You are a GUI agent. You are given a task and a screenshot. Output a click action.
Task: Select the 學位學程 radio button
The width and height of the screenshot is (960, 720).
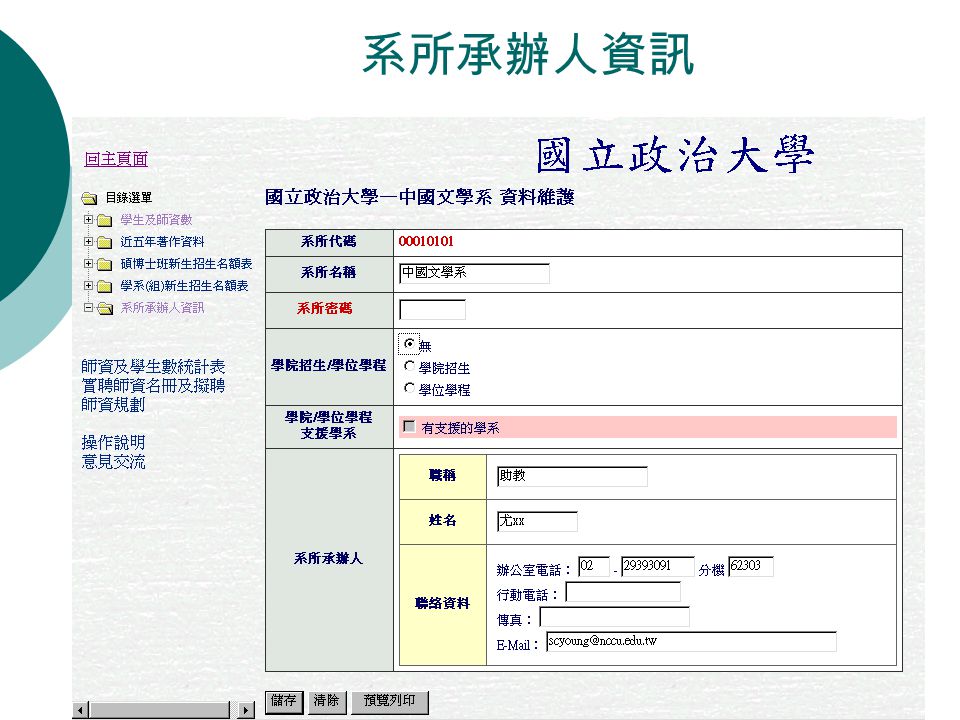point(409,388)
